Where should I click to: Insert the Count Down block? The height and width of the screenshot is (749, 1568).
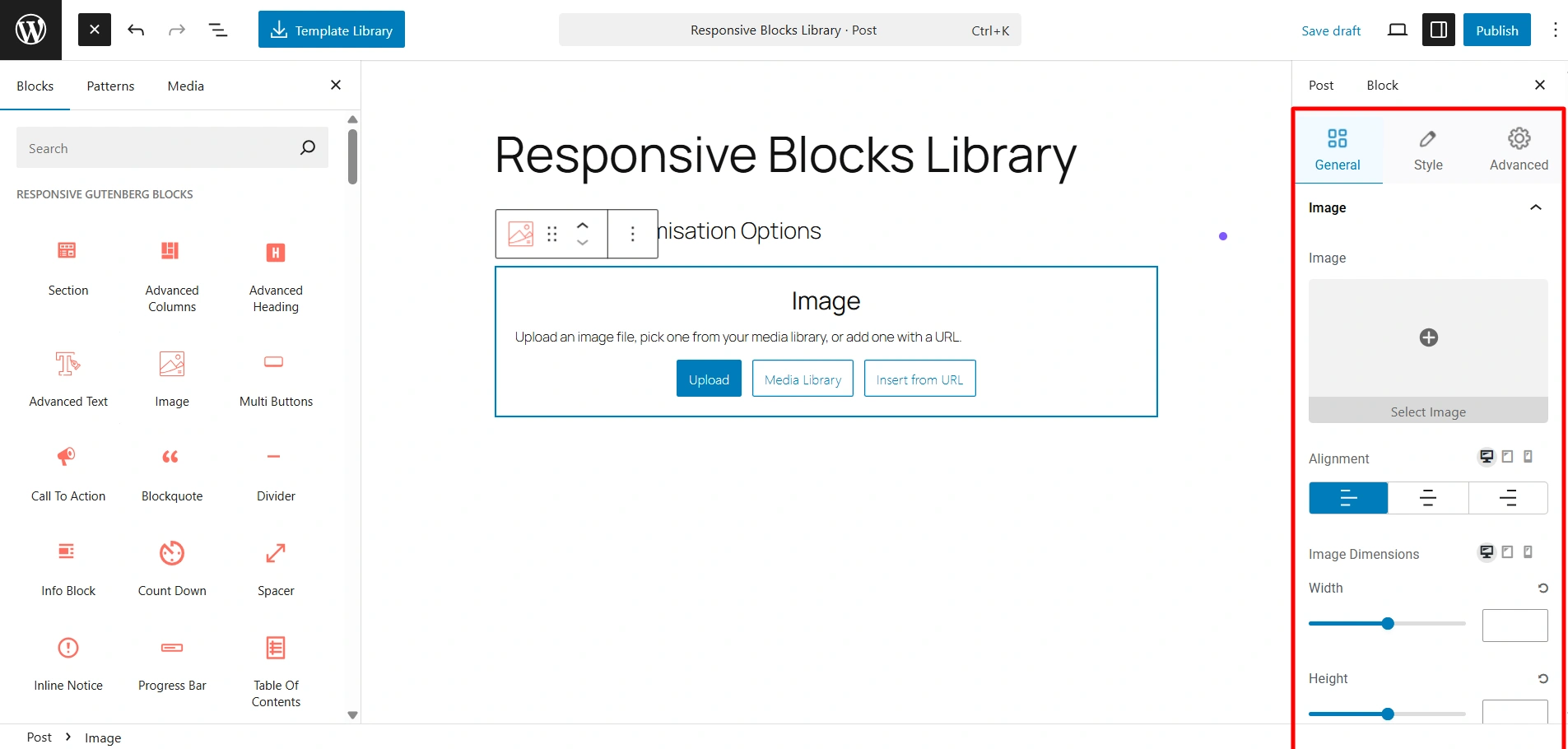172,568
